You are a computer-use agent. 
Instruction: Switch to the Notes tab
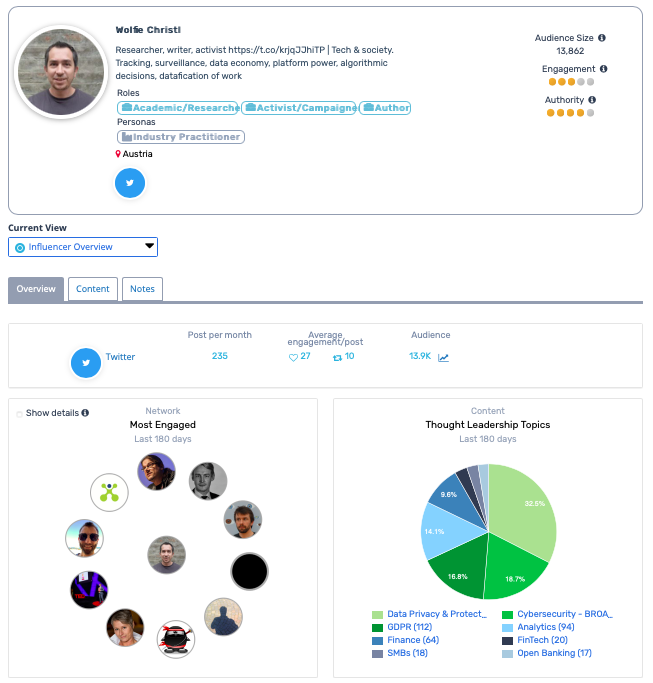pyautogui.click(x=142, y=289)
